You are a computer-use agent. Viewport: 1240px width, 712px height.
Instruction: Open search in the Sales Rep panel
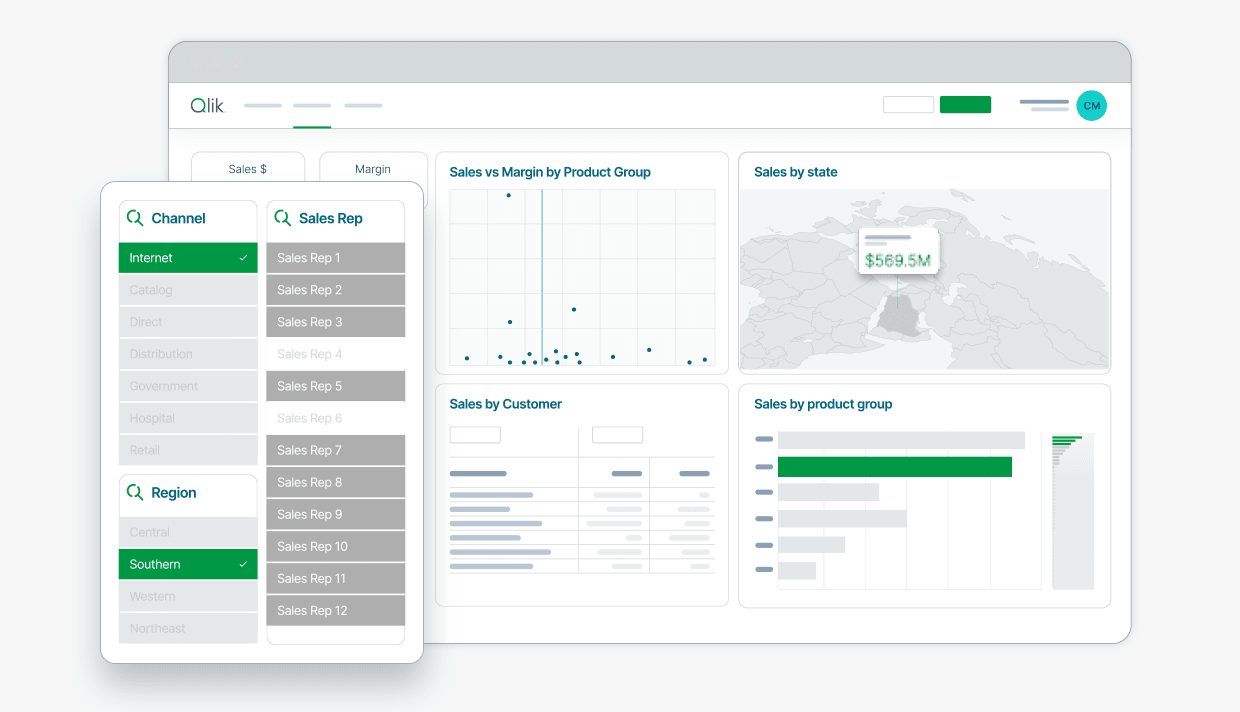(x=283, y=218)
